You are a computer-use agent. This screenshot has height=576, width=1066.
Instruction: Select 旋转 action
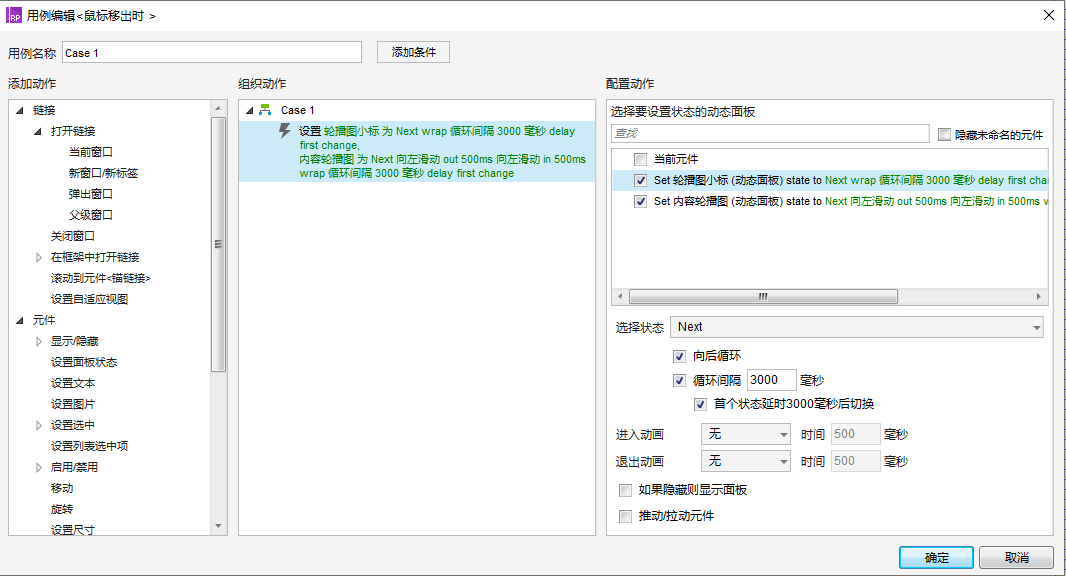(62, 509)
